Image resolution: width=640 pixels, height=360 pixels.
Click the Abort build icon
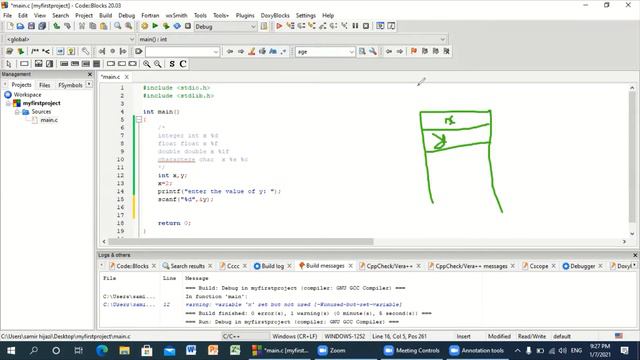[x=188, y=26]
